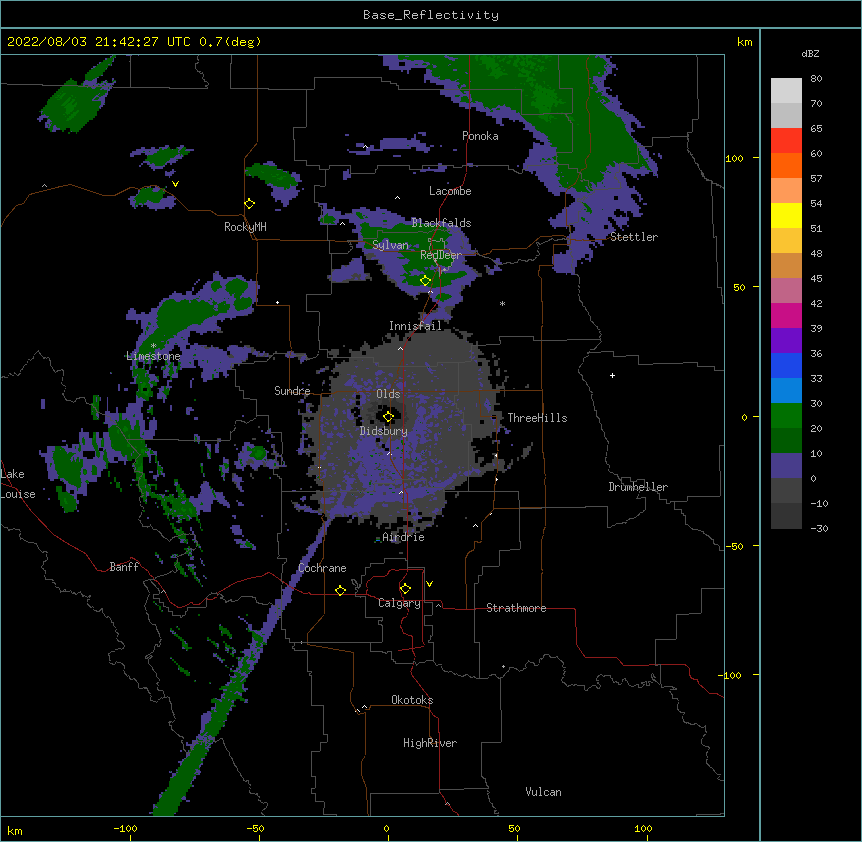Pick the magenta 42-39 dBZ legend swatch
The height and width of the screenshot is (842, 862).
point(786,315)
